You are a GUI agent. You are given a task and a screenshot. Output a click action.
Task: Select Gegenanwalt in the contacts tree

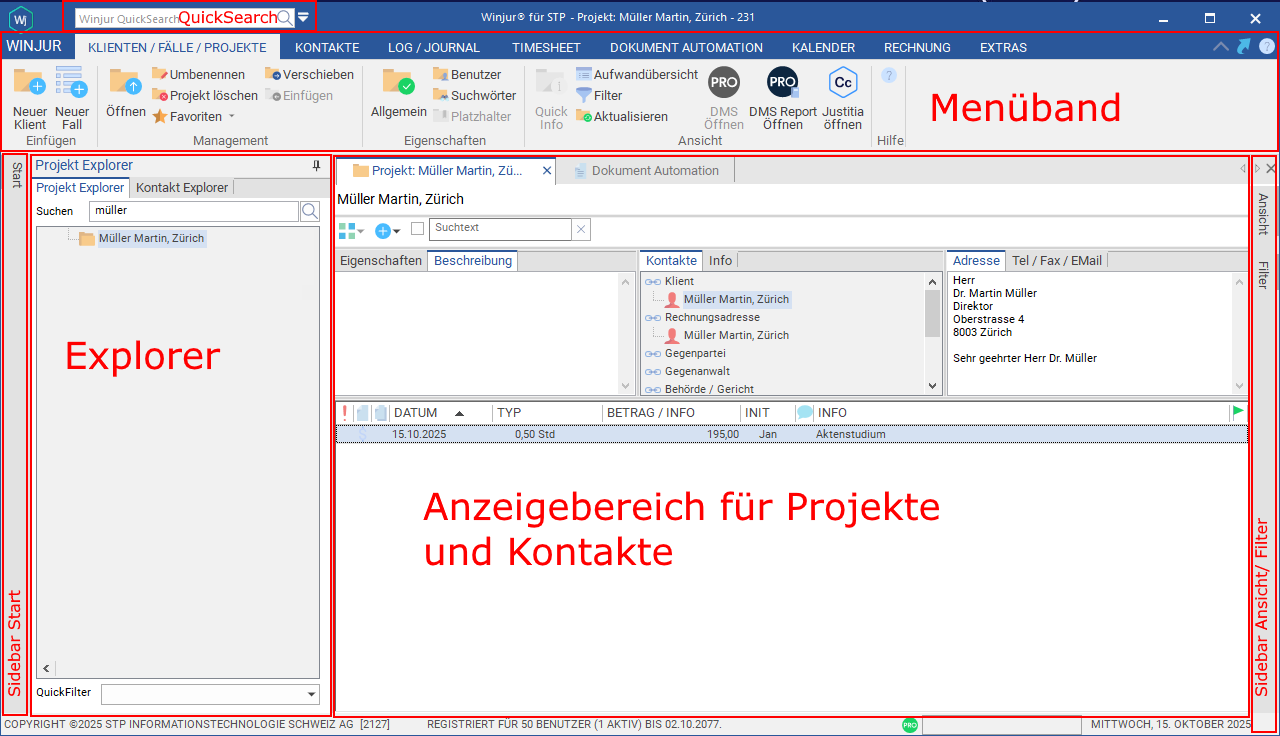695,371
